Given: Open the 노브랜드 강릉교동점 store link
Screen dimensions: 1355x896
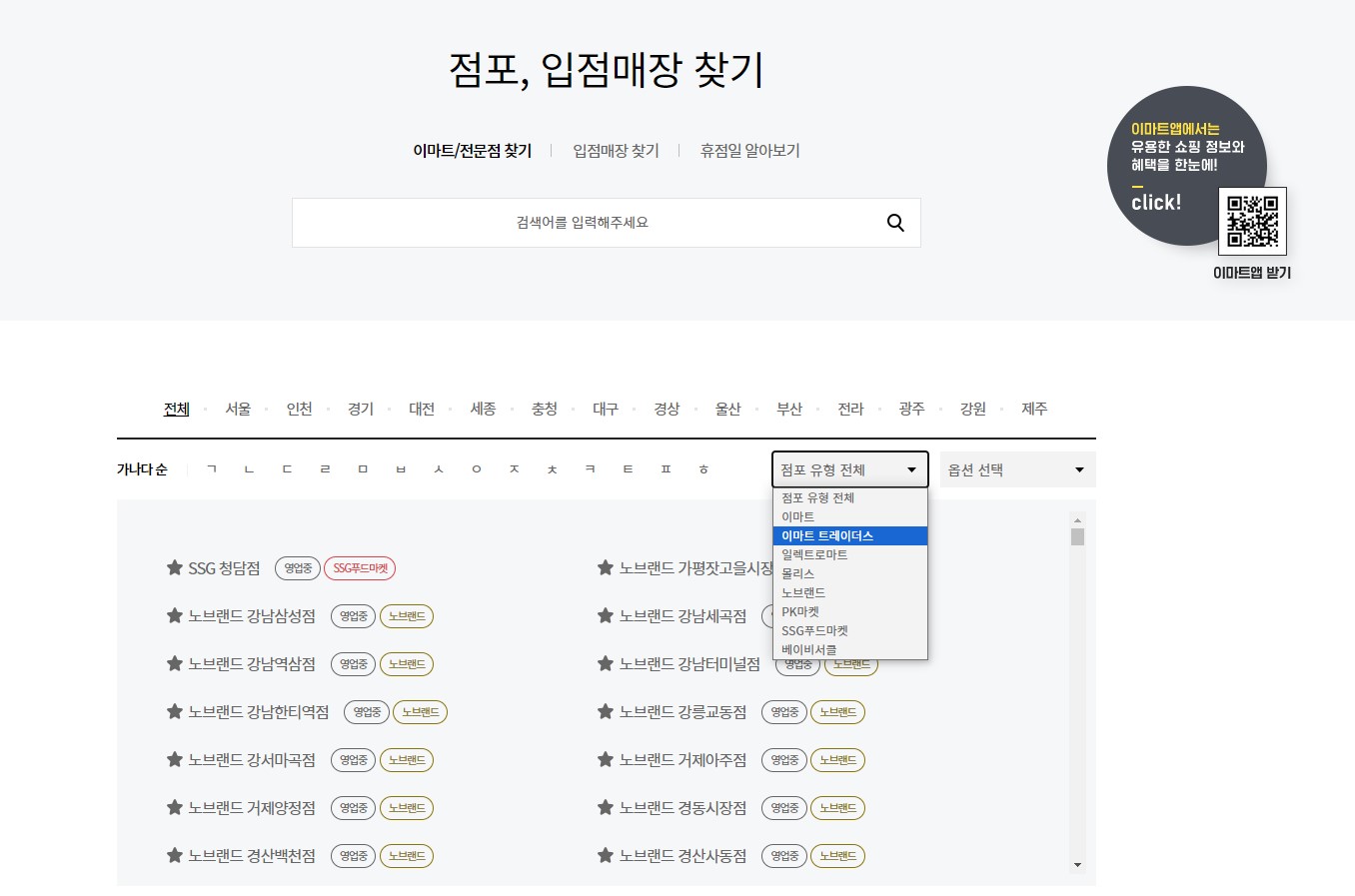Looking at the screenshot, I should [x=682, y=712].
